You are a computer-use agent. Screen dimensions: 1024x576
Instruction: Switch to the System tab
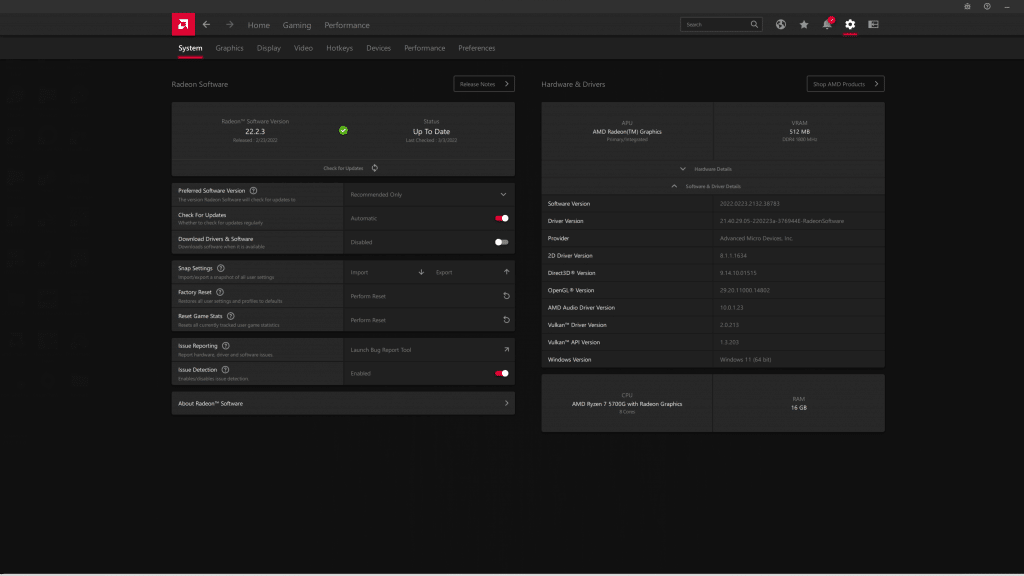pos(190,48)
